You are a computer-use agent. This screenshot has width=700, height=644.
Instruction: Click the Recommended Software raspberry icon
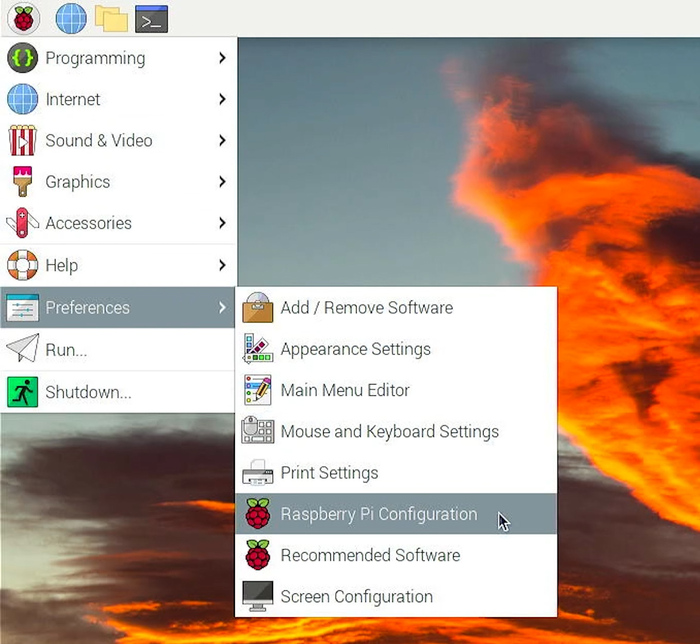(x=258, y=555)
